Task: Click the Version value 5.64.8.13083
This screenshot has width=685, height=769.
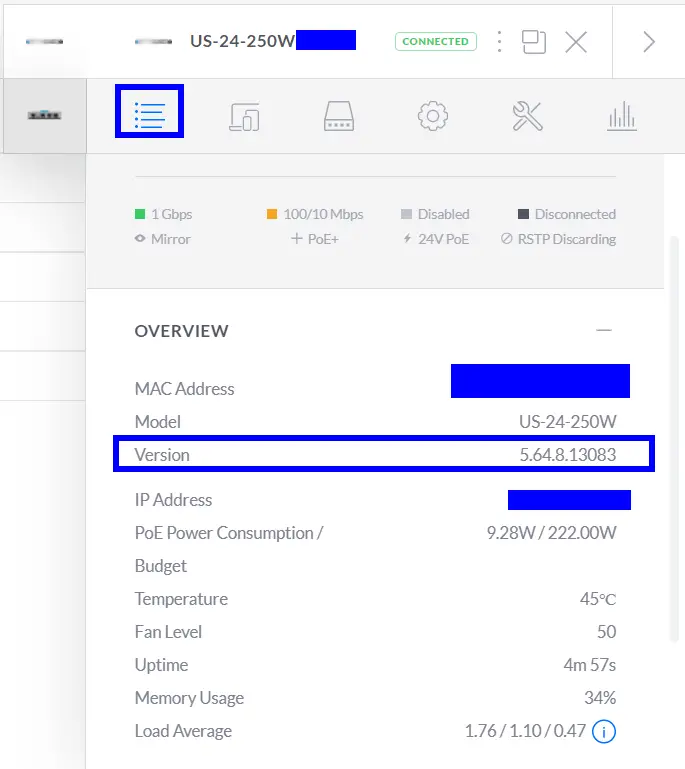Action: point(567,455)
